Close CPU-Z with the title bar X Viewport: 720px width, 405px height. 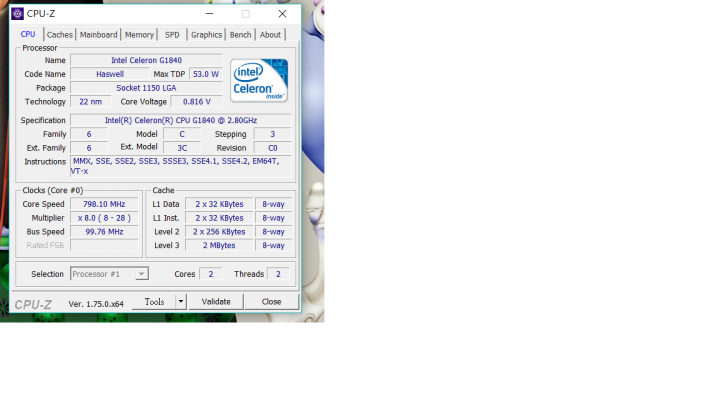(x=282, y=14)
